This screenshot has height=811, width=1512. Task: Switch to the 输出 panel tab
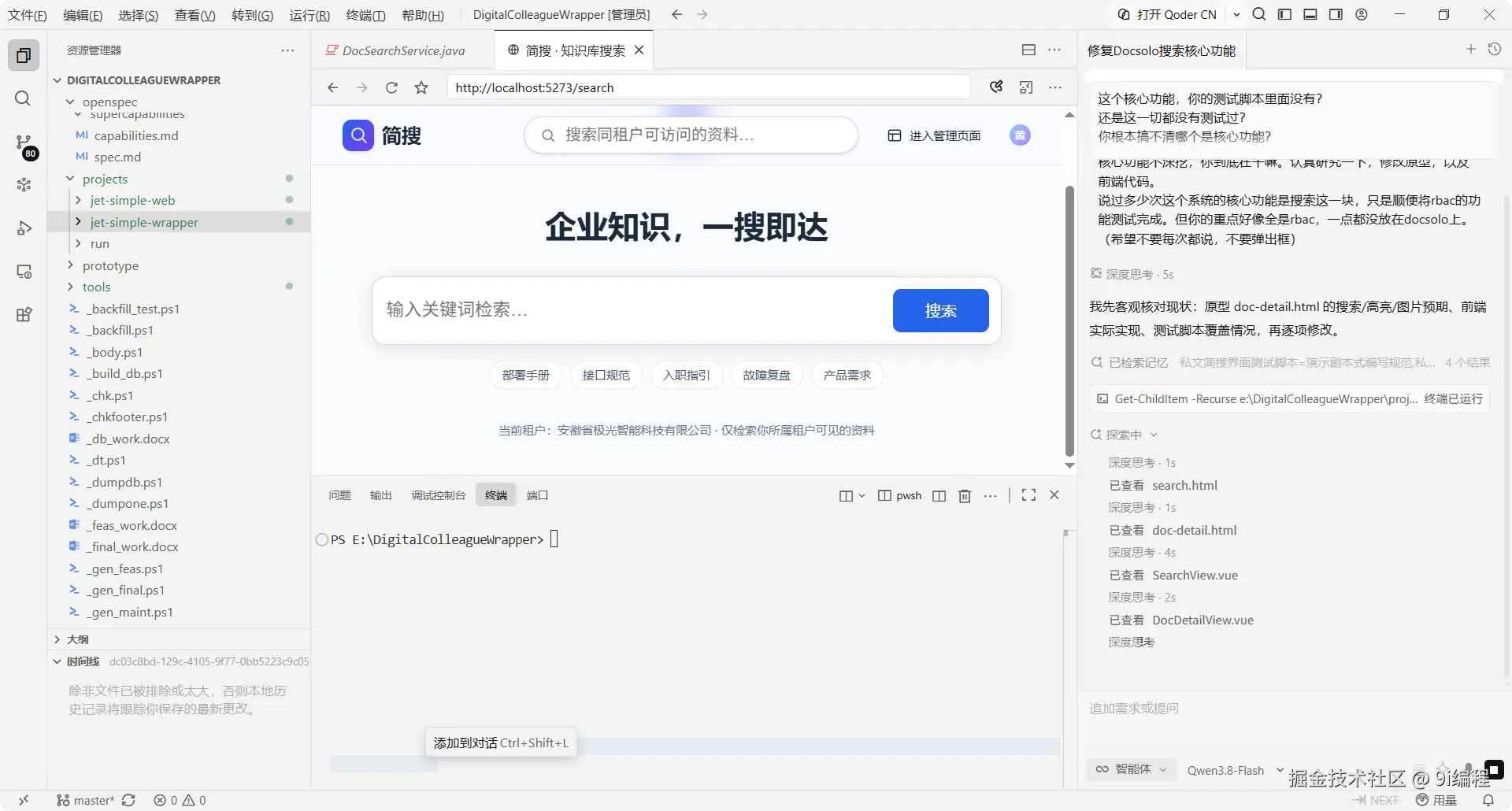point(380,495)
